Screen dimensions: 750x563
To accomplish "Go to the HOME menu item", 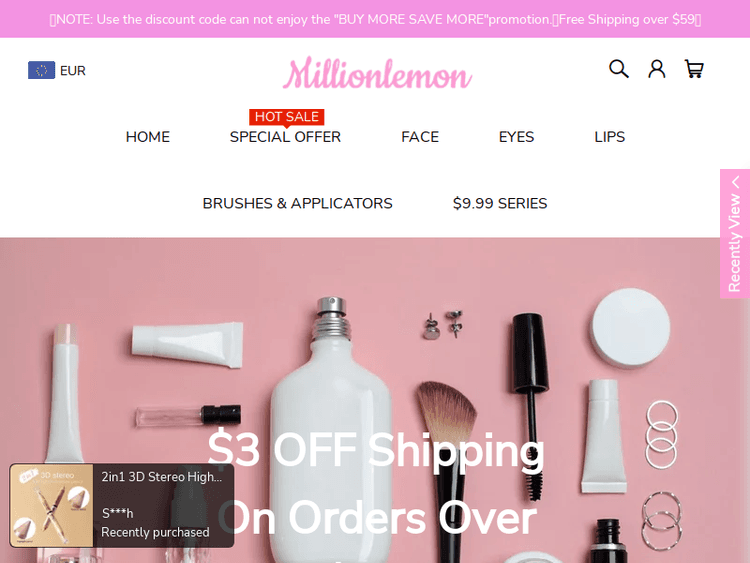I will (x=147, y=137).
